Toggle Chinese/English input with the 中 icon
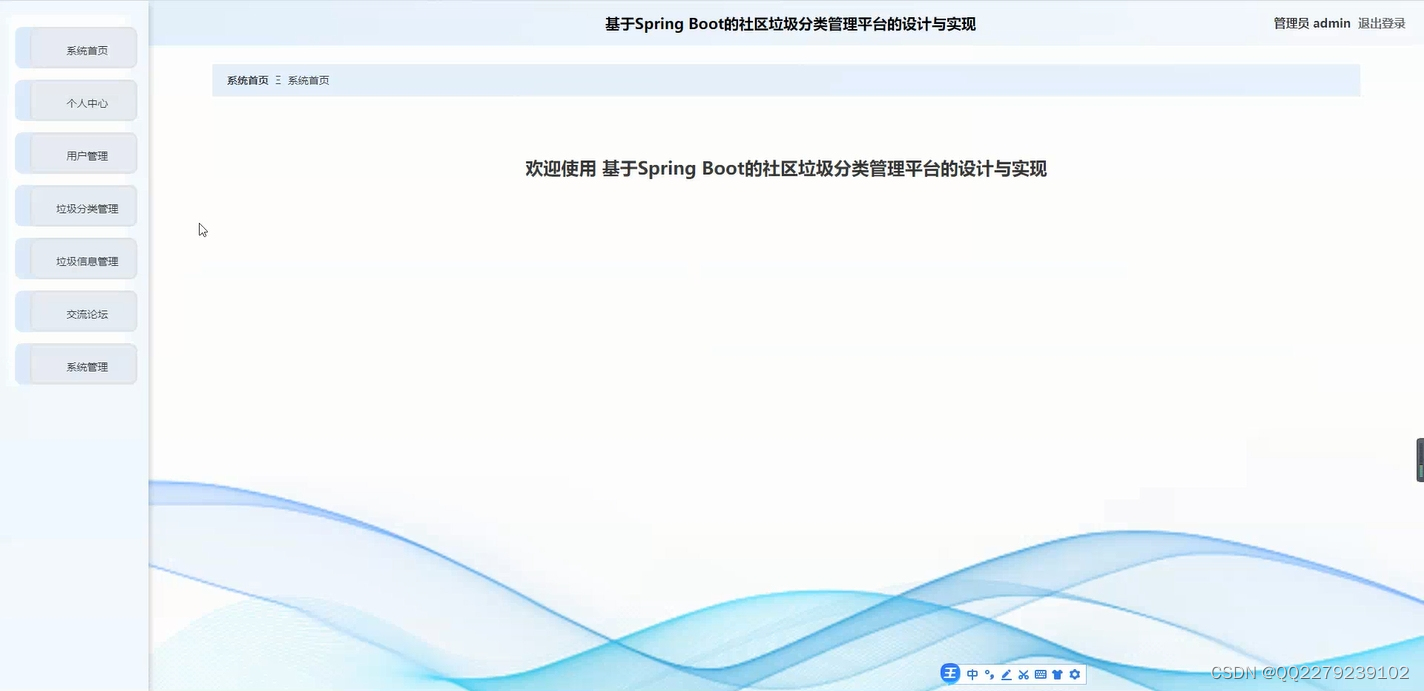This screenshot has width=1424, height=691. point(972,674)
